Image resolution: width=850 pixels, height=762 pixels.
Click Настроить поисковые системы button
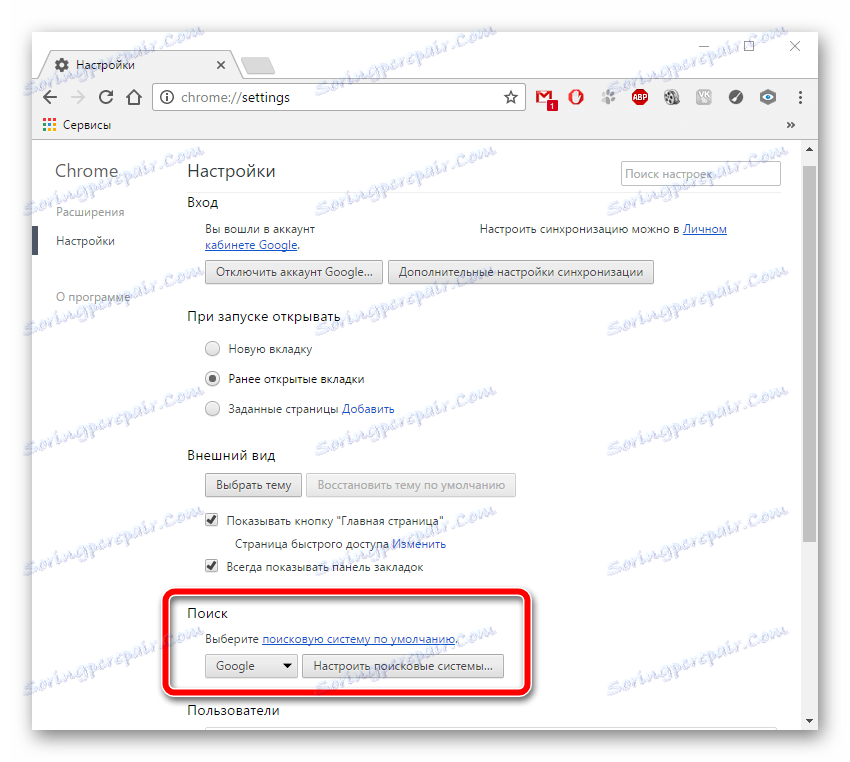[x=403, y=666]
